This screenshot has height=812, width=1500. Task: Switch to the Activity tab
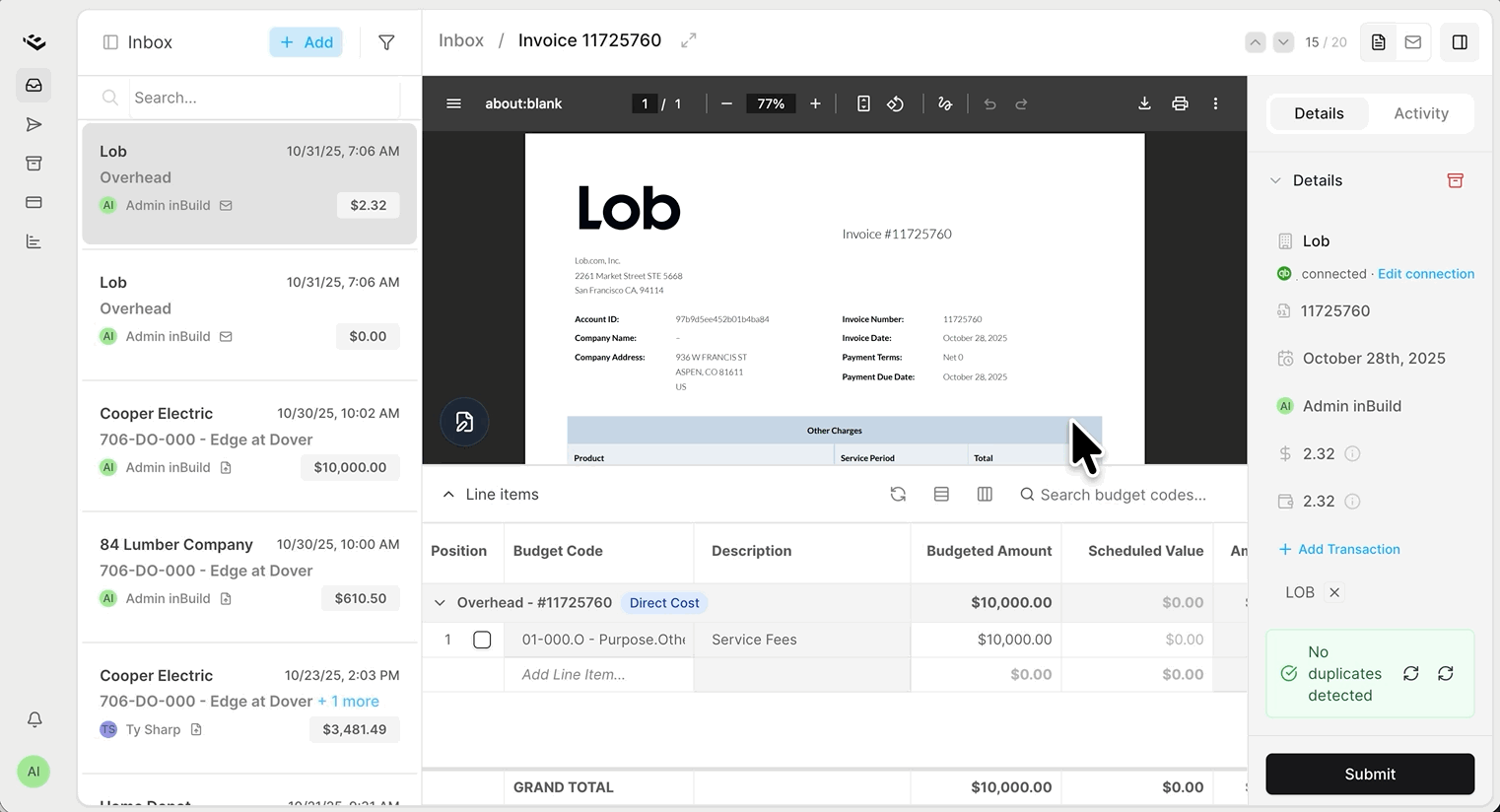click(1420, 113)
